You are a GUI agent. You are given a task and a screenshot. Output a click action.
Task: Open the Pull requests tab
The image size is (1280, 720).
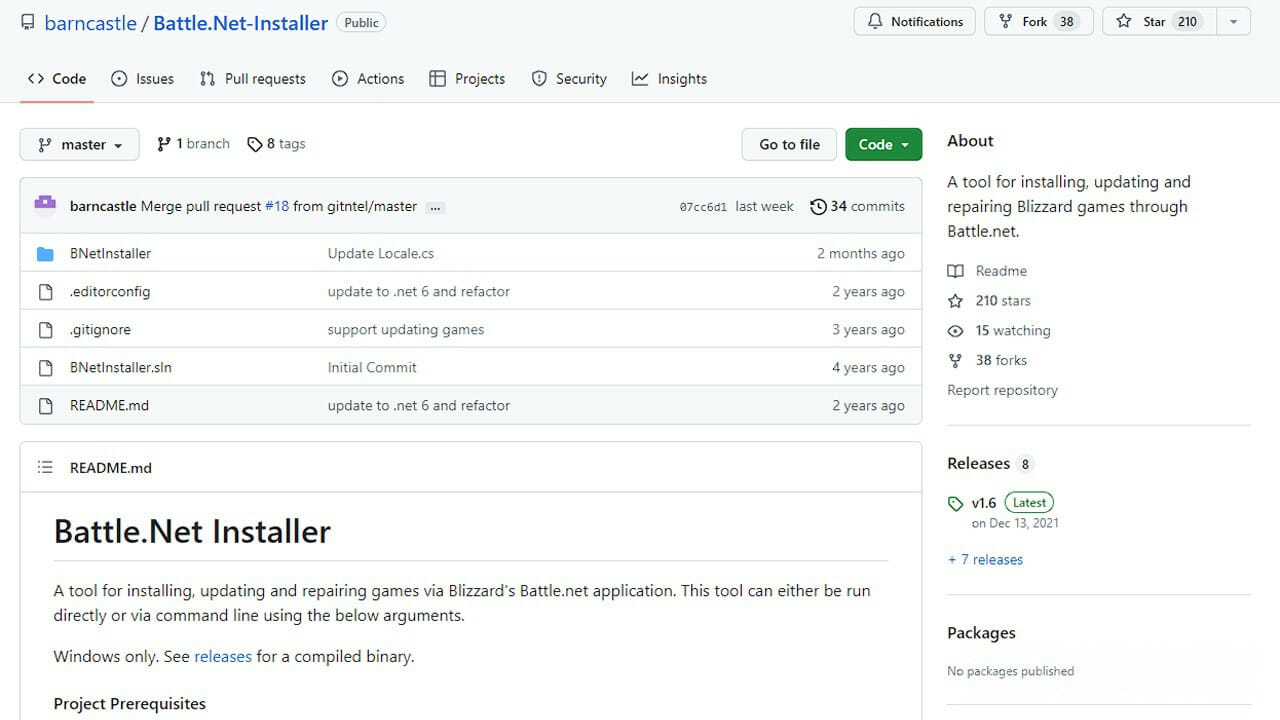click(253, 79)
